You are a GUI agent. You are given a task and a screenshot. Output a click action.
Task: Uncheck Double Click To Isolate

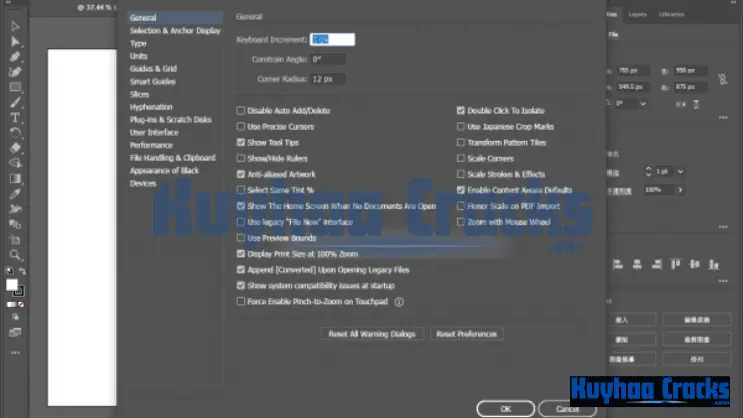(x=461, y=111)
